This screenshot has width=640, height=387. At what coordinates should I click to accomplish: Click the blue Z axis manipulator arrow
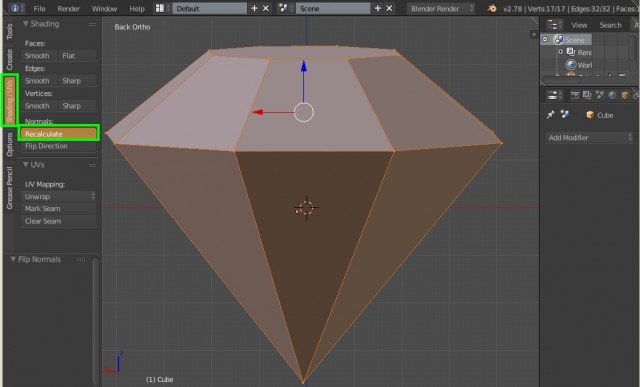304,67
